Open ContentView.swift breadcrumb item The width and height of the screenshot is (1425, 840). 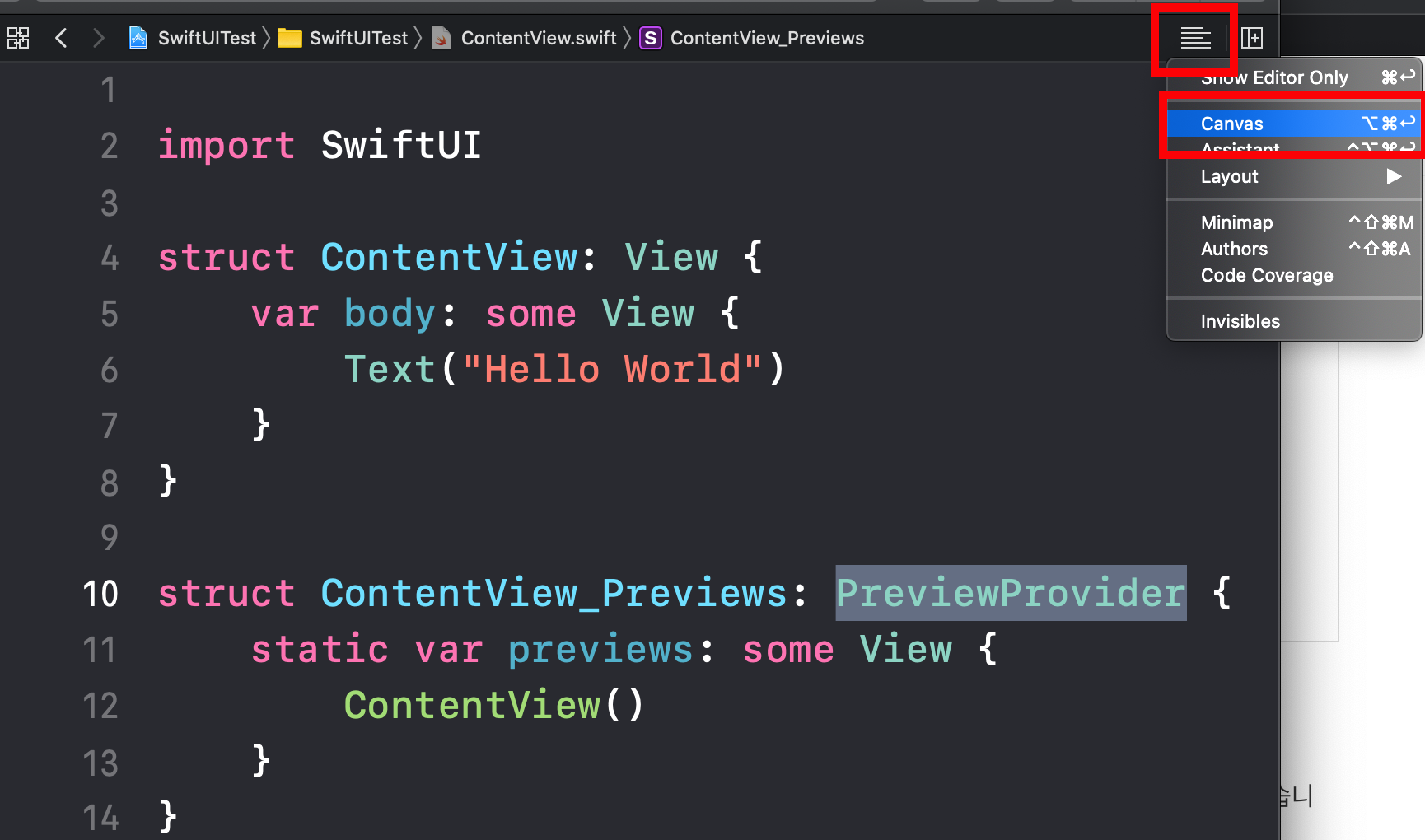539,38
